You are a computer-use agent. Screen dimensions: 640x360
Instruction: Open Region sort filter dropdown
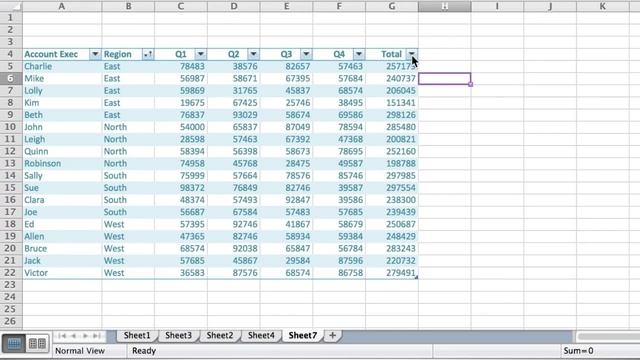(148, 54)
